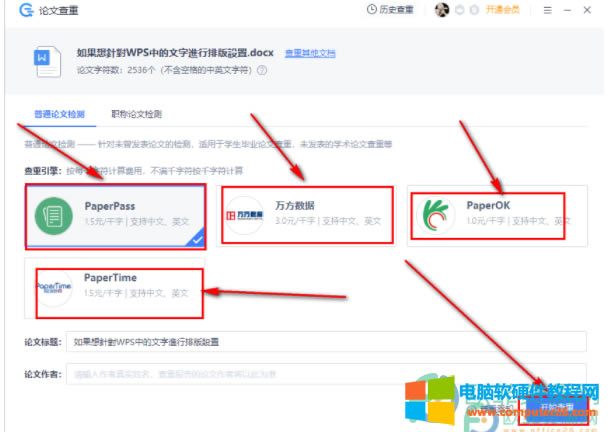The width and height of the screenshot is (609, 432).
Task: Switch to 职称论文检测 tab
Action: [136, 114]
